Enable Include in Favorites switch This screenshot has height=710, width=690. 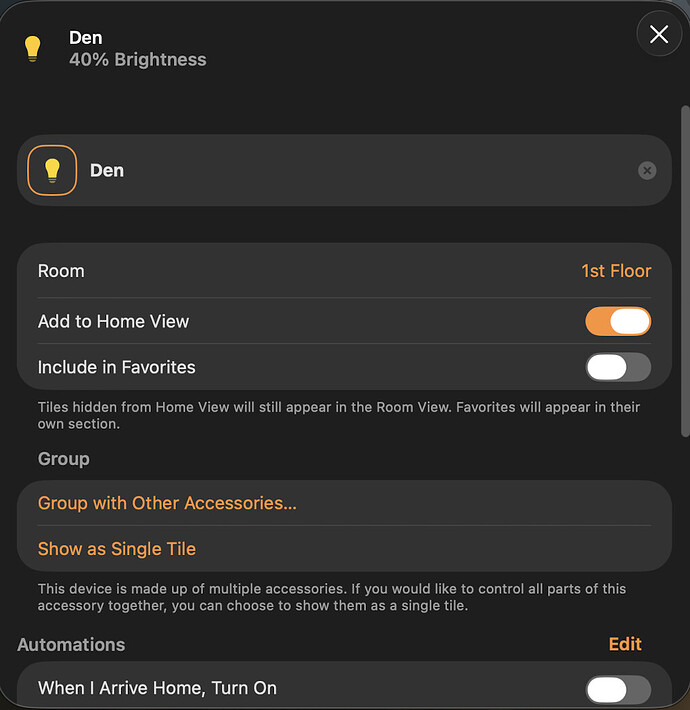(x=617, y=367)
